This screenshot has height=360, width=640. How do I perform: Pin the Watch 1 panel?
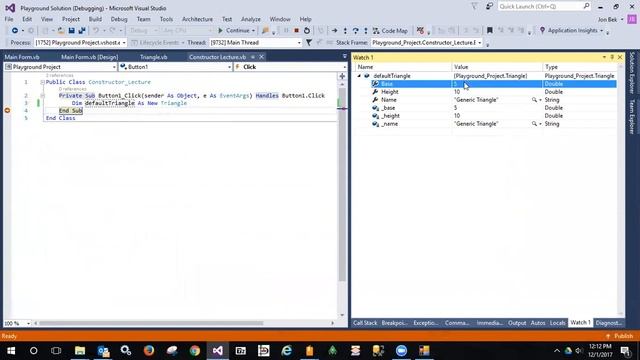pos(612,58)
